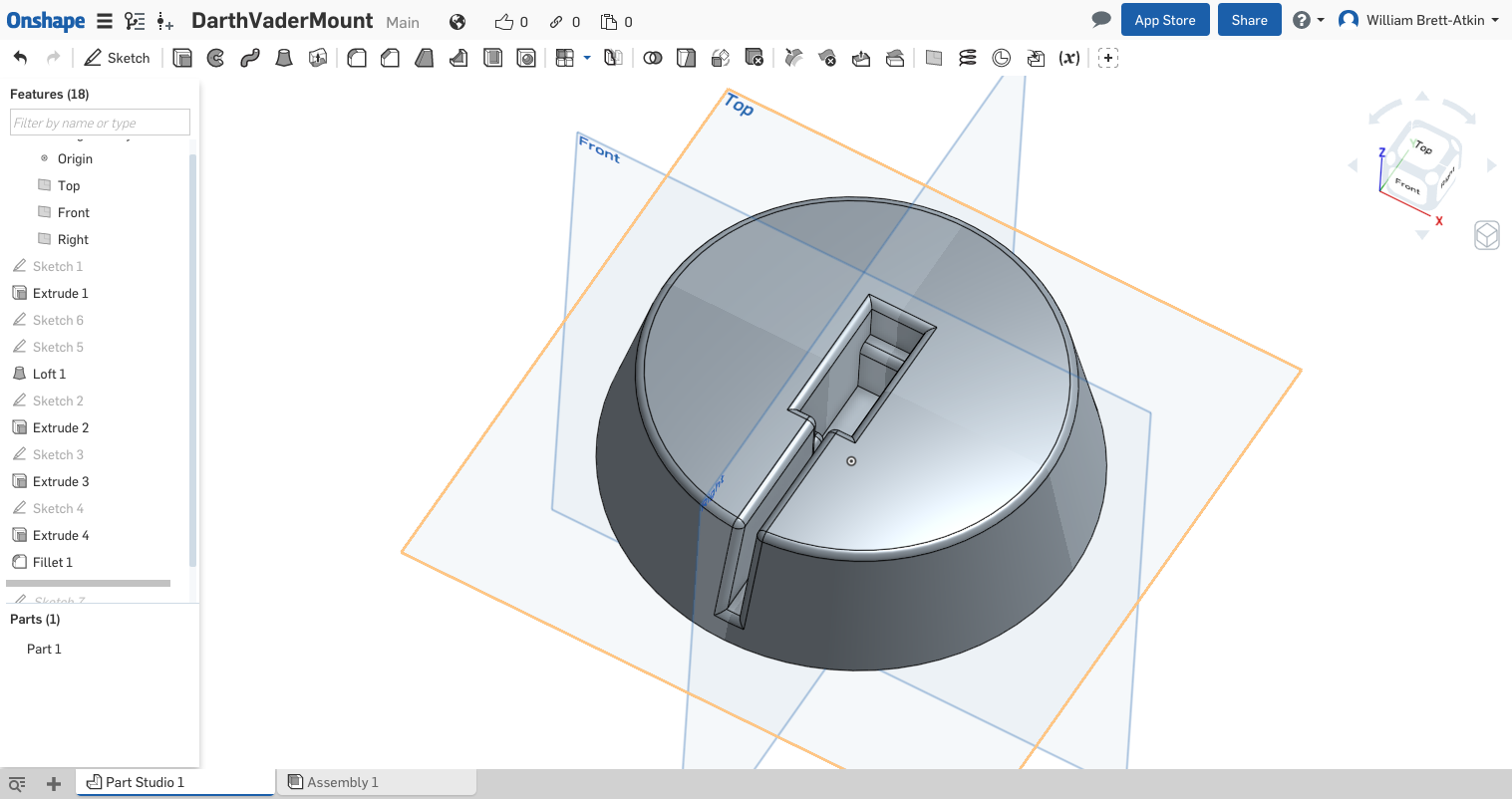Click the feature filter input field
Screen dimensions: 1512x799
pyautogui.click(x=100, y=123)
